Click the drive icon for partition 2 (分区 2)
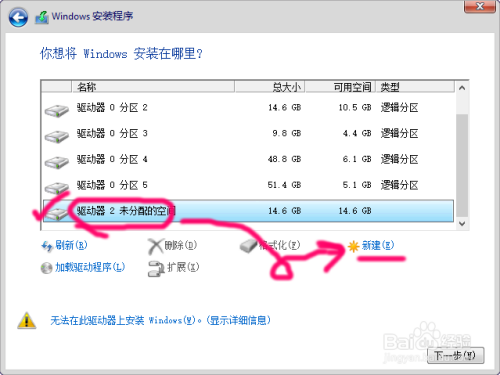The image size is (500, 375). [x=57, y=110]
